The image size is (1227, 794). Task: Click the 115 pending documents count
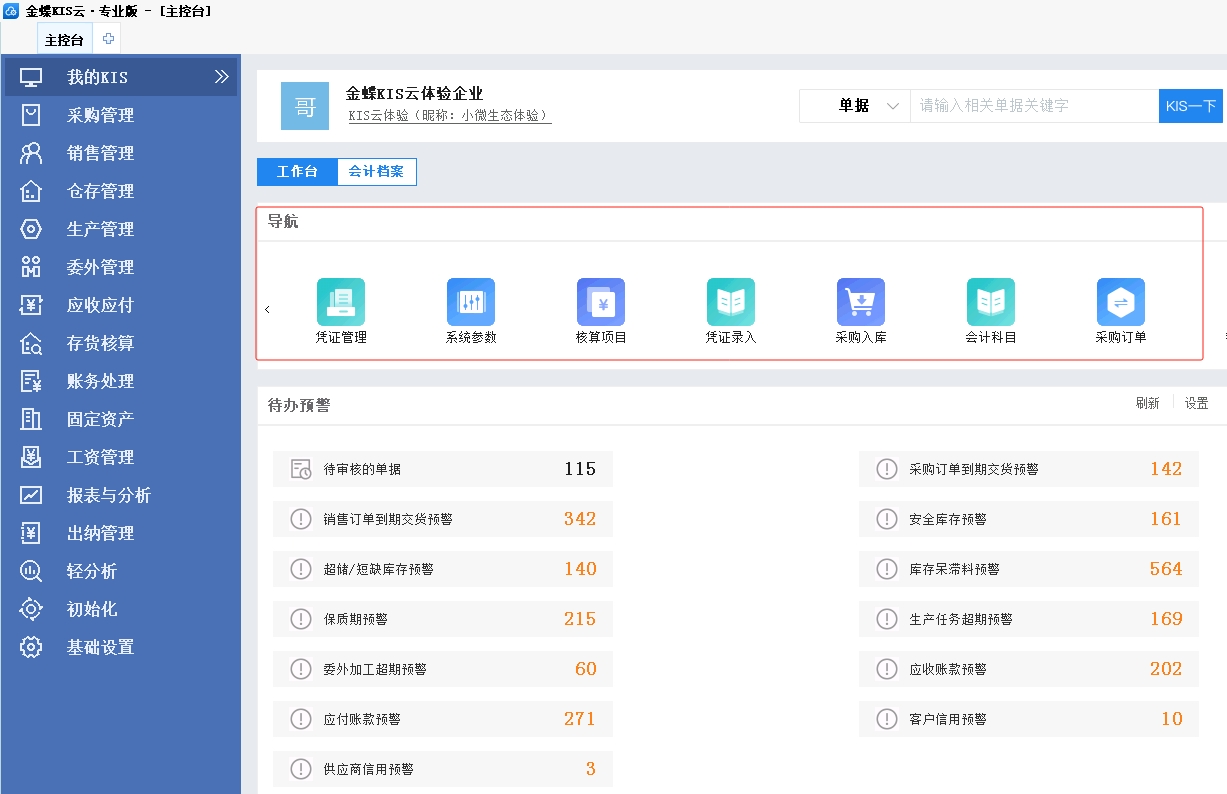pyautogui.click(x=580, y=469)
